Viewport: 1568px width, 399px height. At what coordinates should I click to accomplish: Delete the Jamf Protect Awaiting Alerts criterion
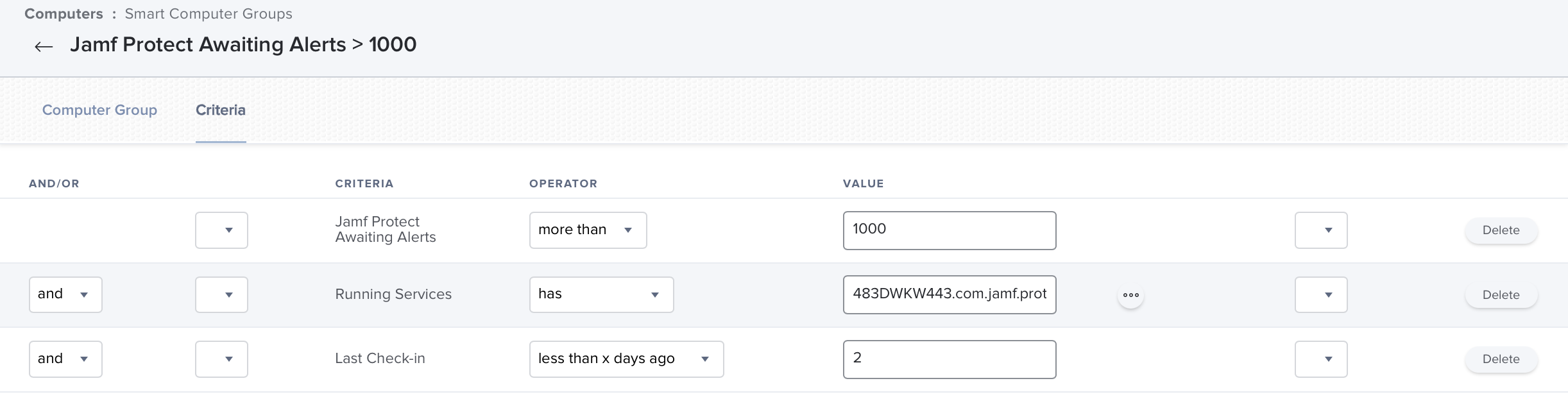pyautogui.click(x=1501, y=230)
